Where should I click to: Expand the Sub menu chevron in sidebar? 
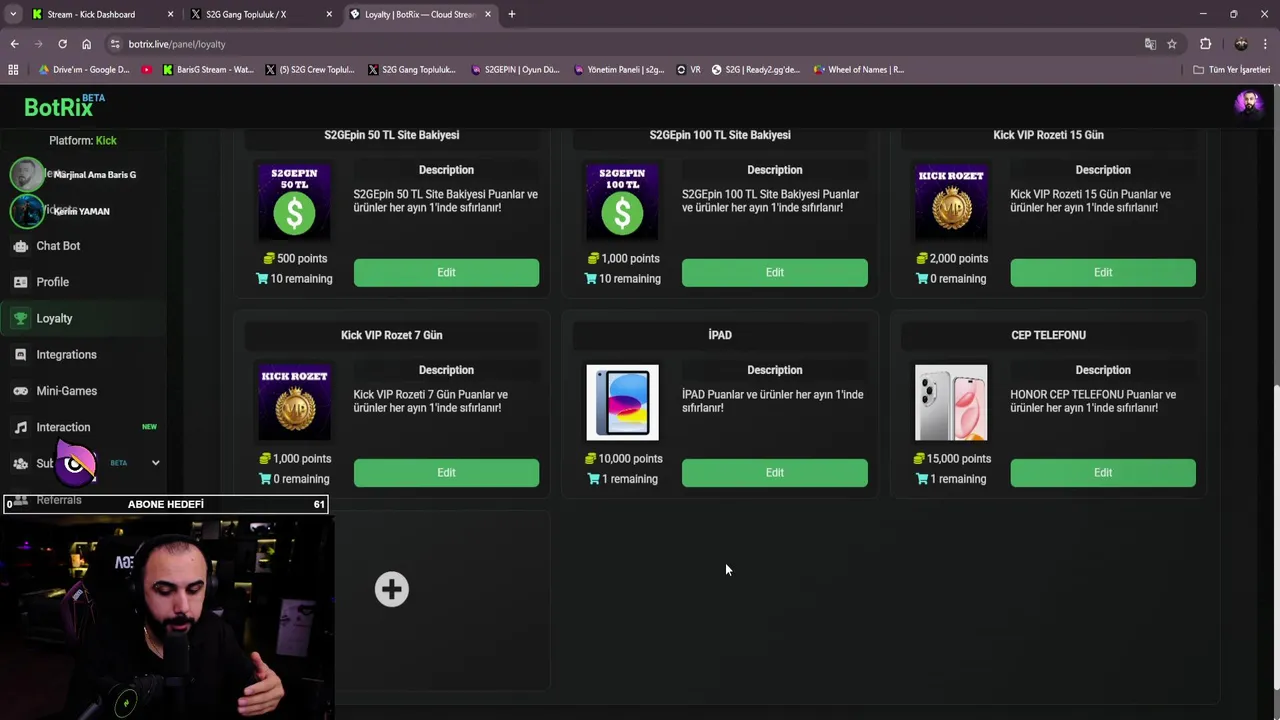[x=155, y=463]
